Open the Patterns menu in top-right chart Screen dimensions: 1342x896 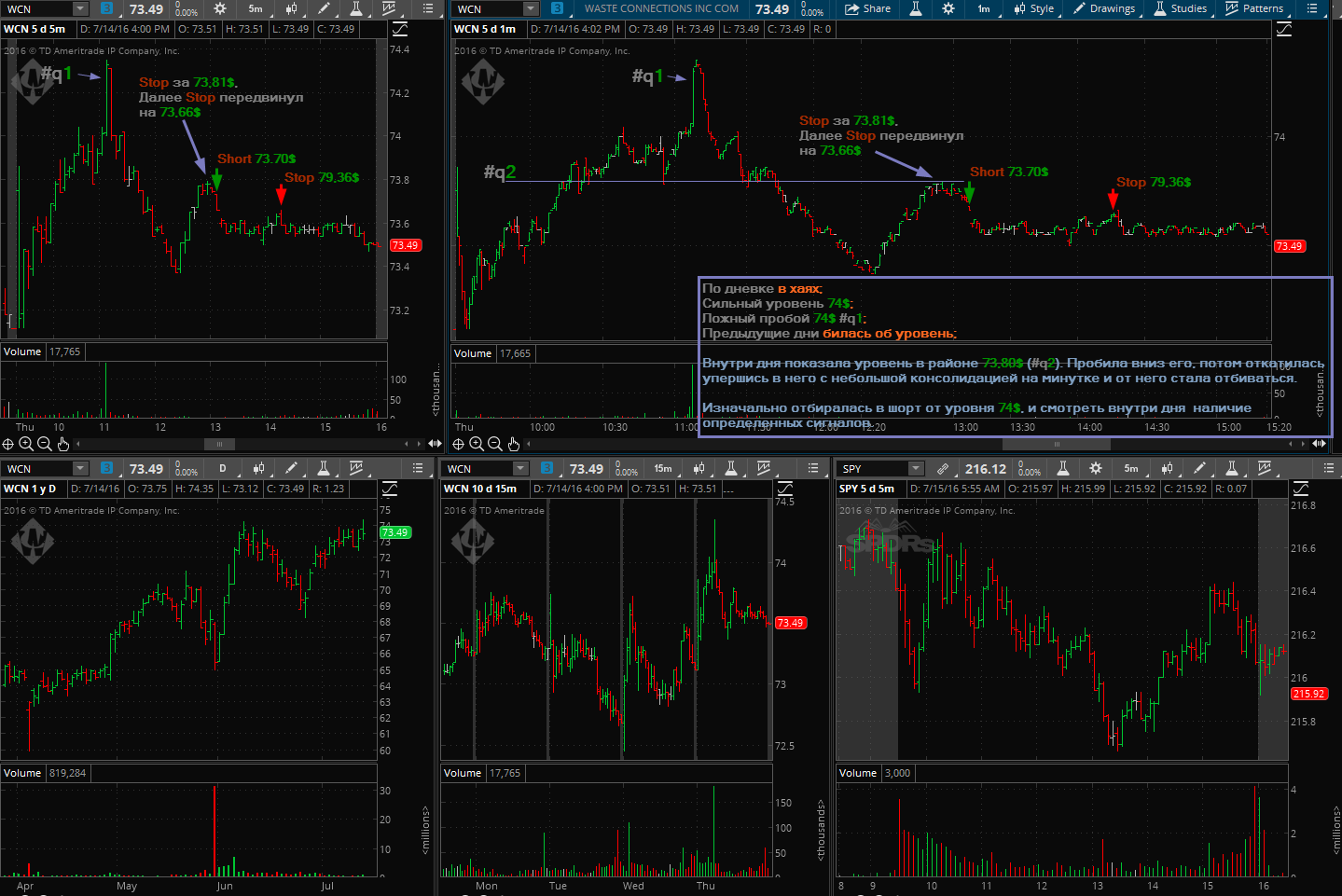coord(1254,8)
